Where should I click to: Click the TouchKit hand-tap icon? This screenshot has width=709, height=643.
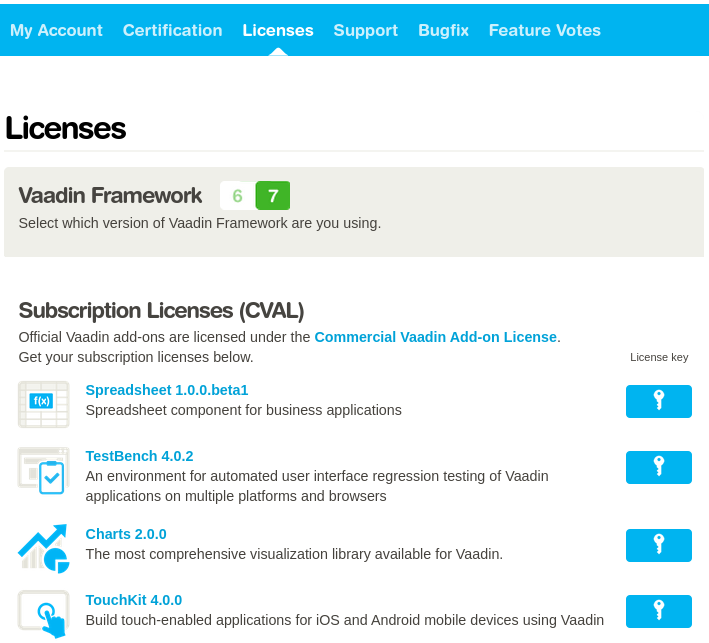43,614
